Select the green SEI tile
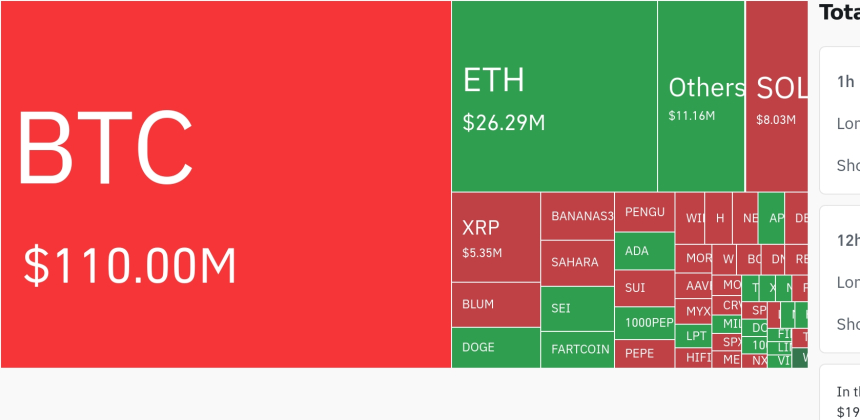The height and width of the screenshot is (420, 860). click(577, 309)
